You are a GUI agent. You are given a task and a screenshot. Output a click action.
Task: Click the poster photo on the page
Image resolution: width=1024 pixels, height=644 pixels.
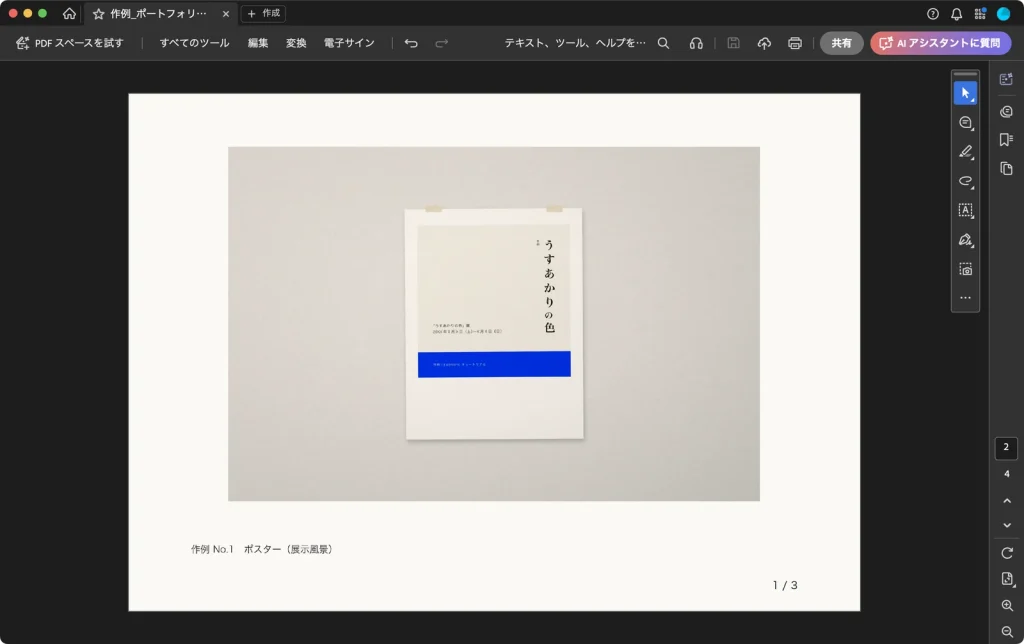click(x=494, y=324)
